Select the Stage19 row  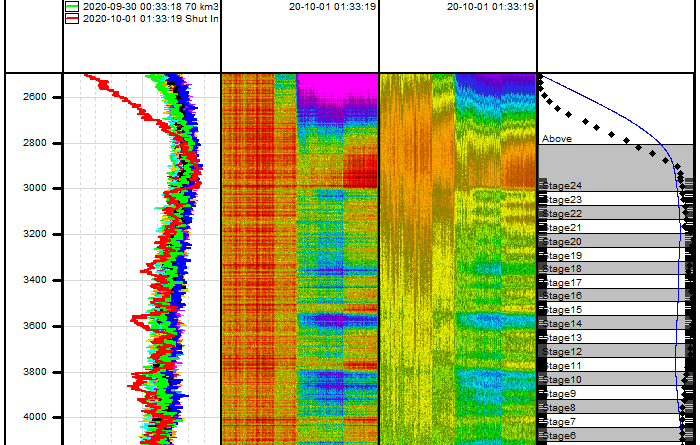[x=616, y=255]
